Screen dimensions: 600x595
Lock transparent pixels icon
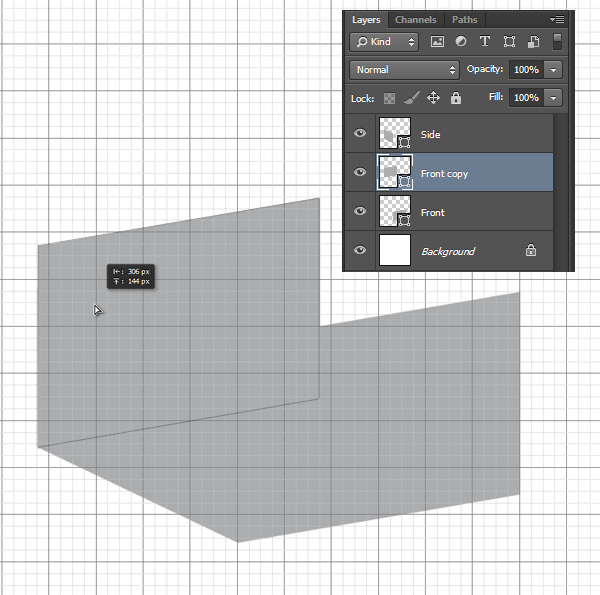pos(389,98)
